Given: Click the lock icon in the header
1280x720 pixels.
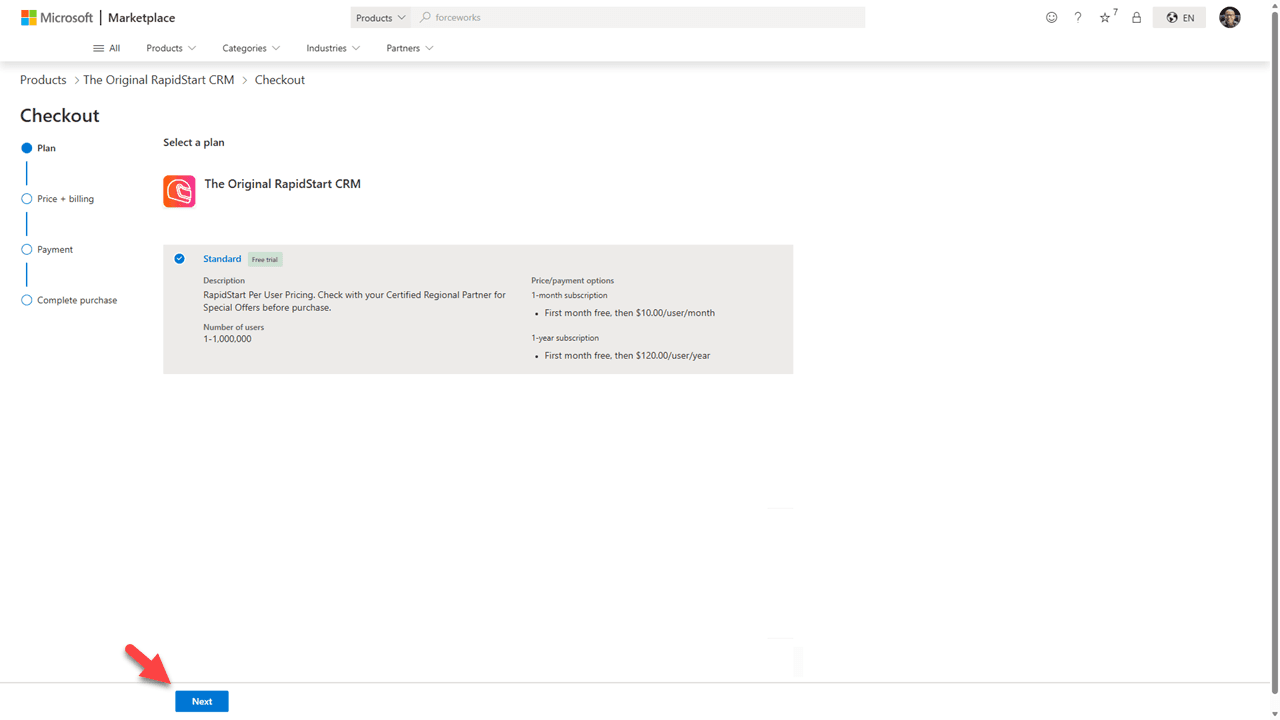Looking at the screenshot, I should [x=1136, y=18].
